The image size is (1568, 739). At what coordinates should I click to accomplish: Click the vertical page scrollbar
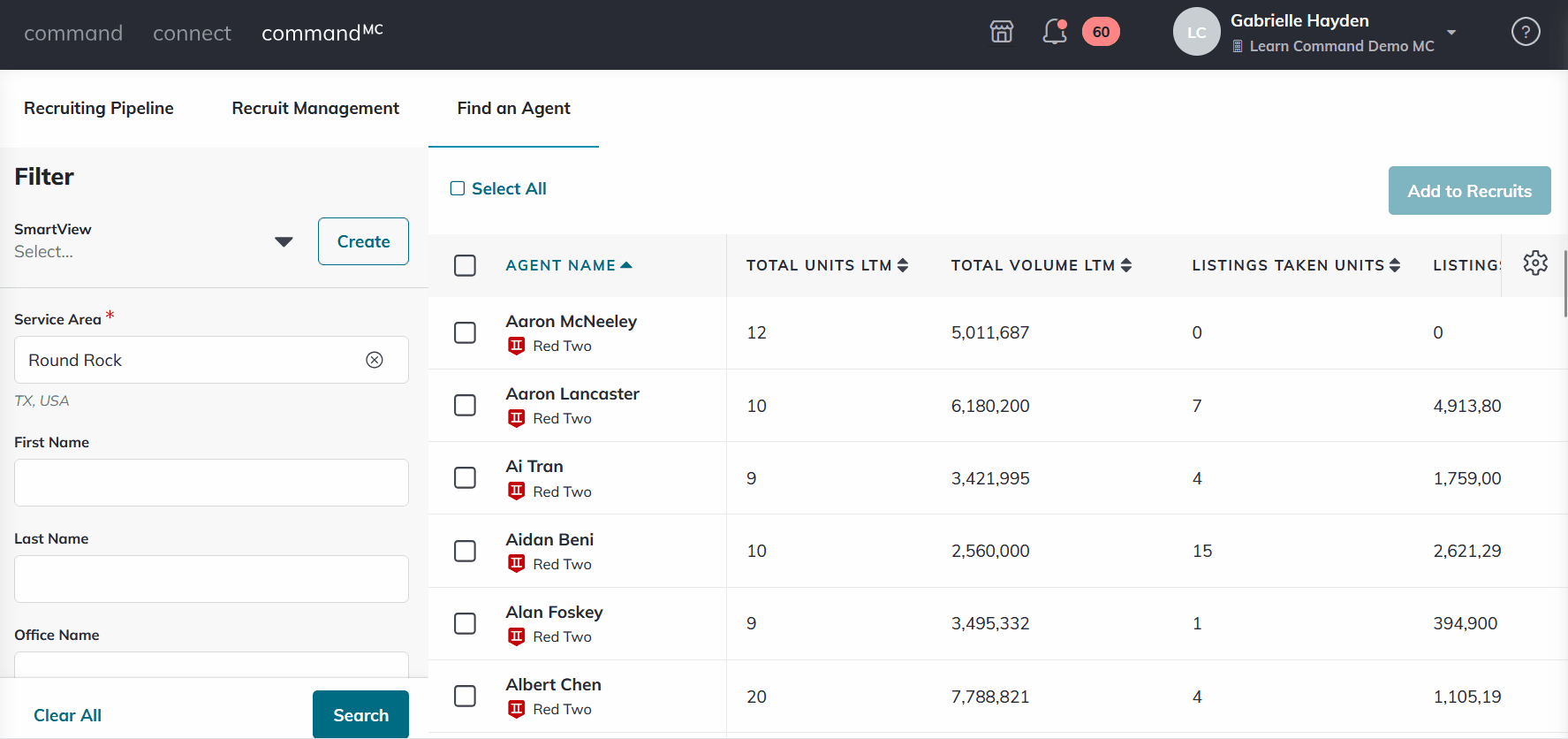click(x=1564, y=283)
